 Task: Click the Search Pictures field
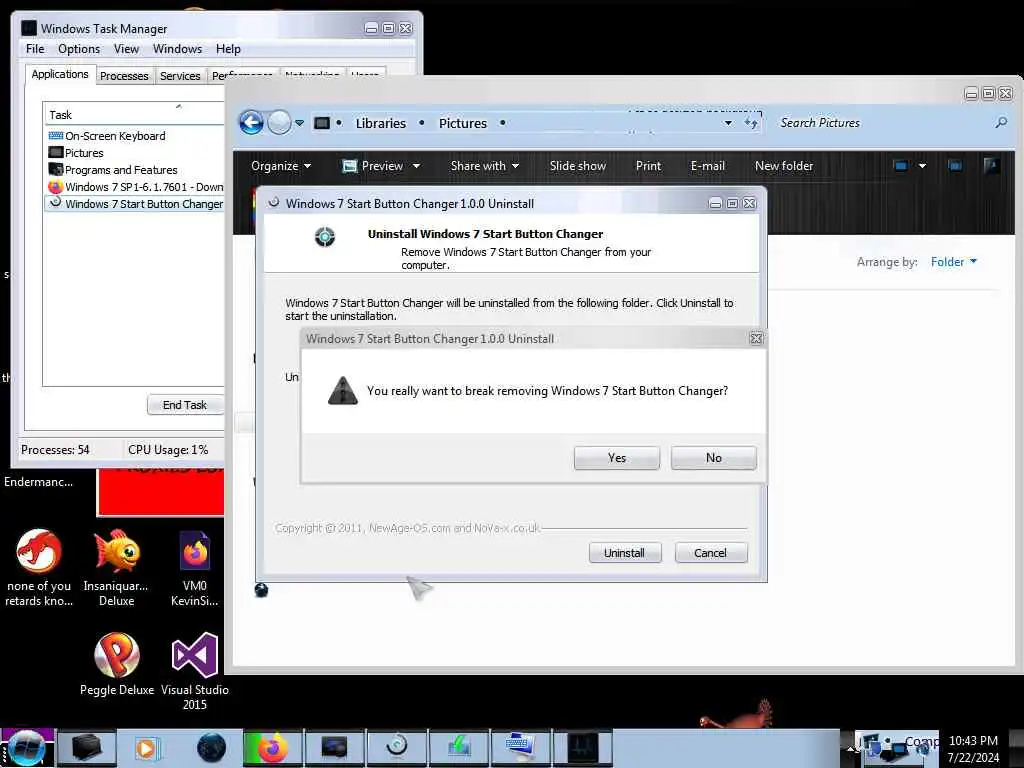click(885, 123)
